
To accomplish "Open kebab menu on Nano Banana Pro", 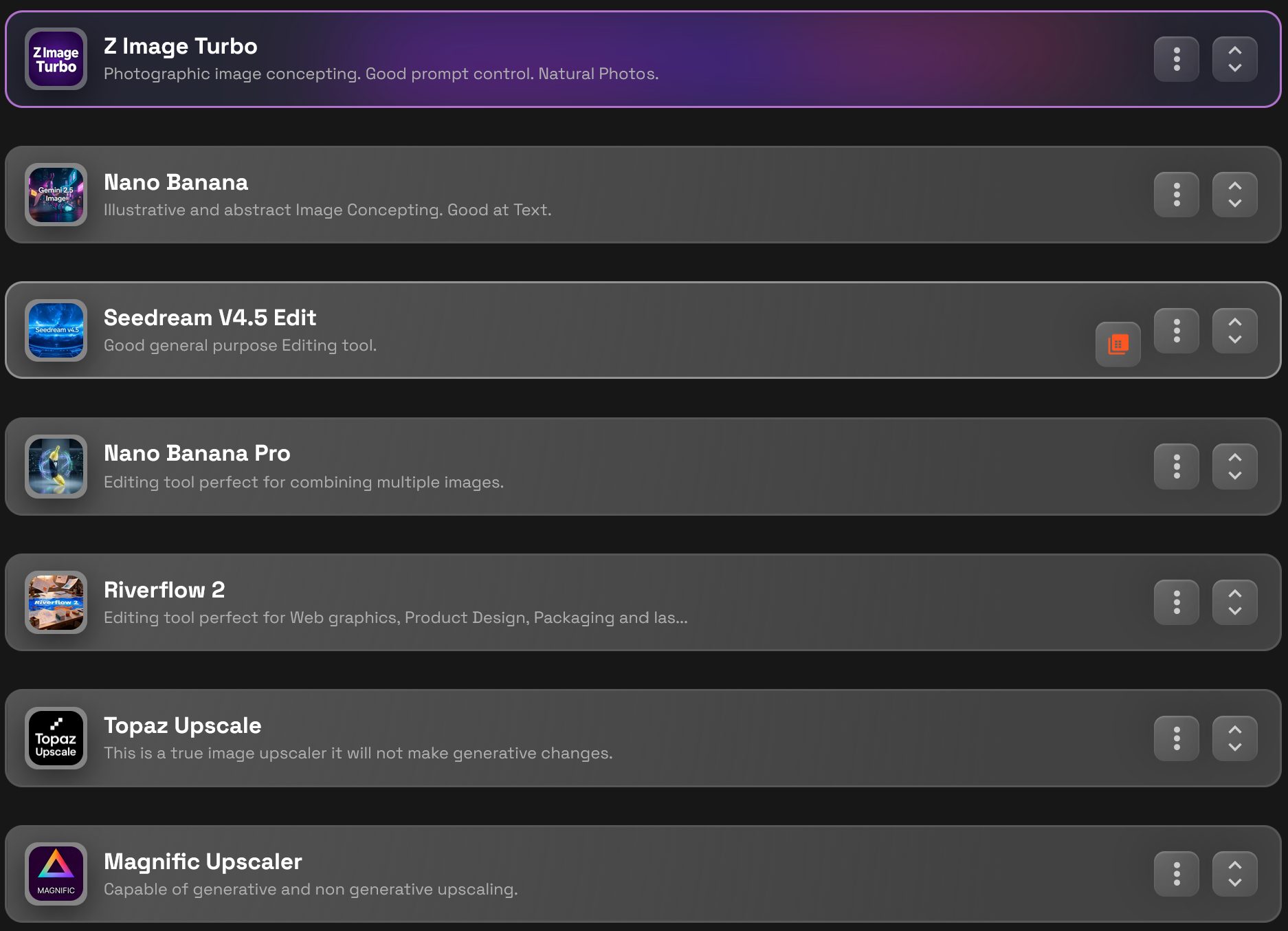I will (1177, 467).
